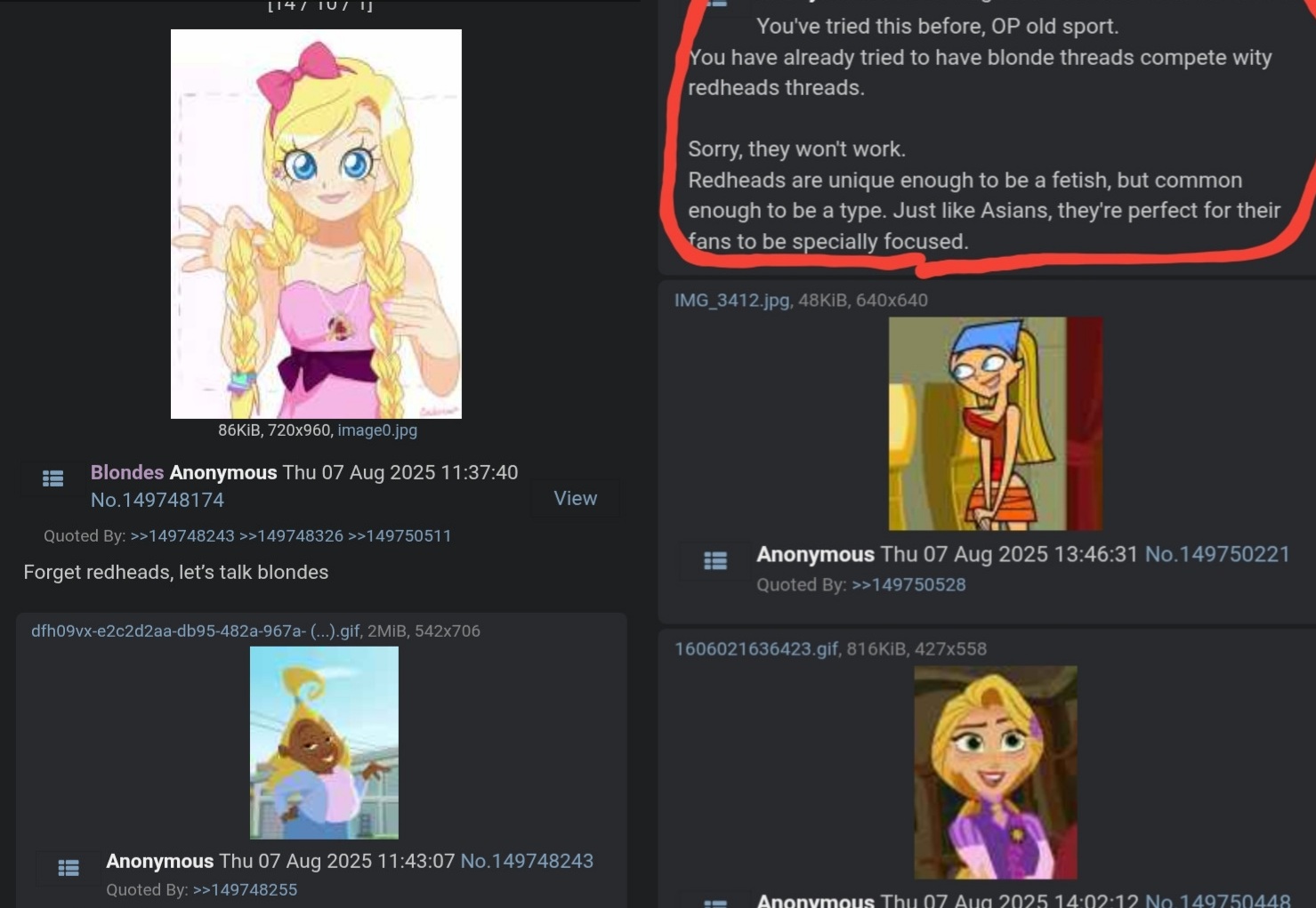The image size is (1316, 908).
Task: Follow quoted-by link >>149750511
Action: pos(400,536)
